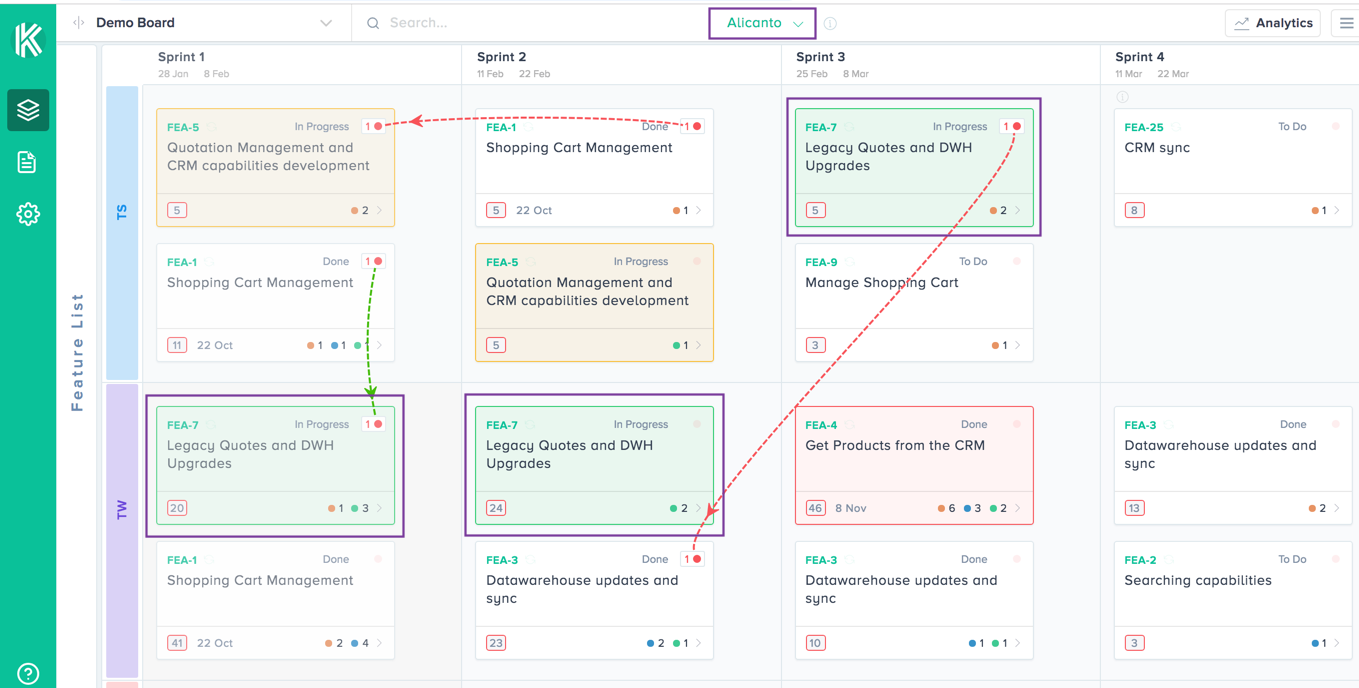Click info icon next to Alicanto
This screenshot has height=688, width=1359.
tap(830, 23)
